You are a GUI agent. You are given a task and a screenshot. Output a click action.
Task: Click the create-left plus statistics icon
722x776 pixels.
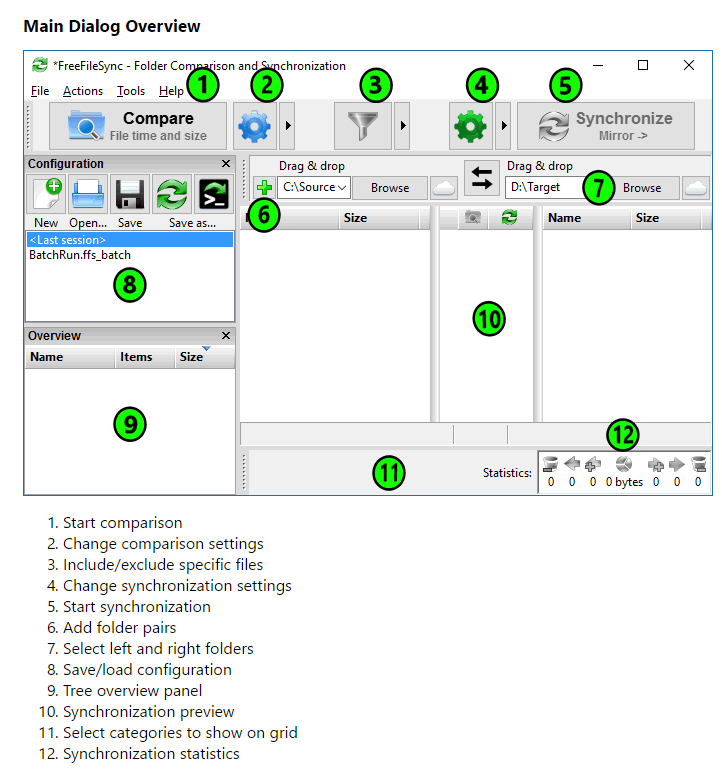592,464
